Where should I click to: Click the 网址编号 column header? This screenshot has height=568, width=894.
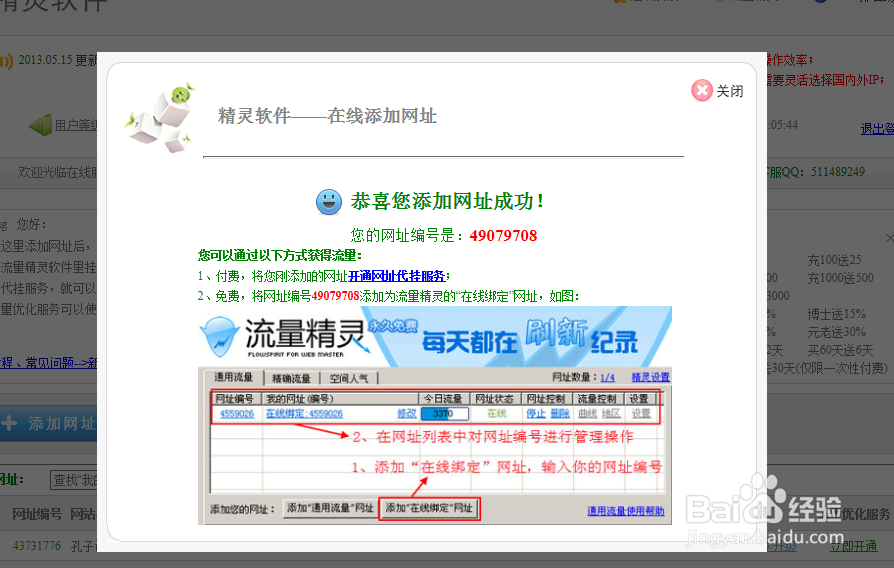pyautogui.click(x=235, y=399)
